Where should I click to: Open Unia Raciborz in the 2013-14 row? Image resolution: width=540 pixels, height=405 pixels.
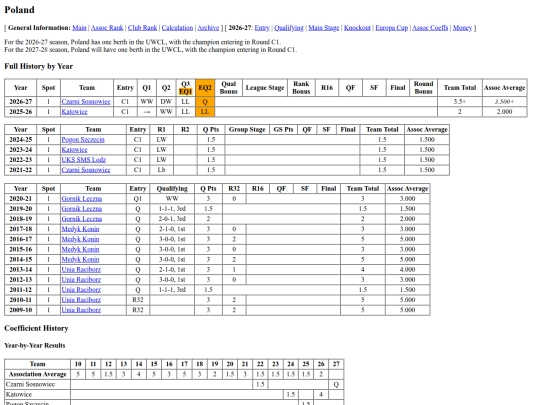pos(81,270)
